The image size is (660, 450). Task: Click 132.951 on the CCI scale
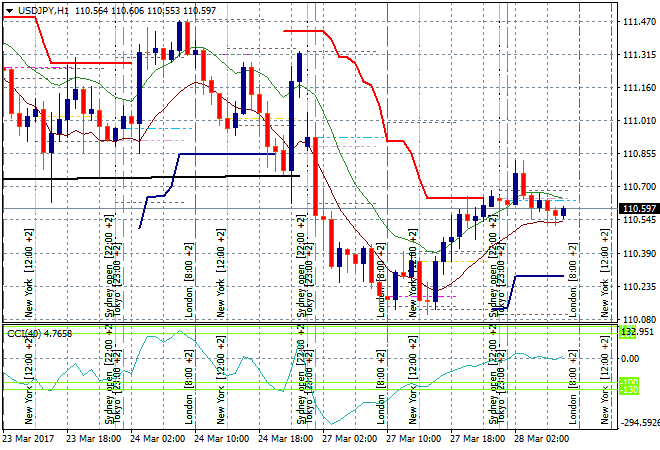coord(637,332)
